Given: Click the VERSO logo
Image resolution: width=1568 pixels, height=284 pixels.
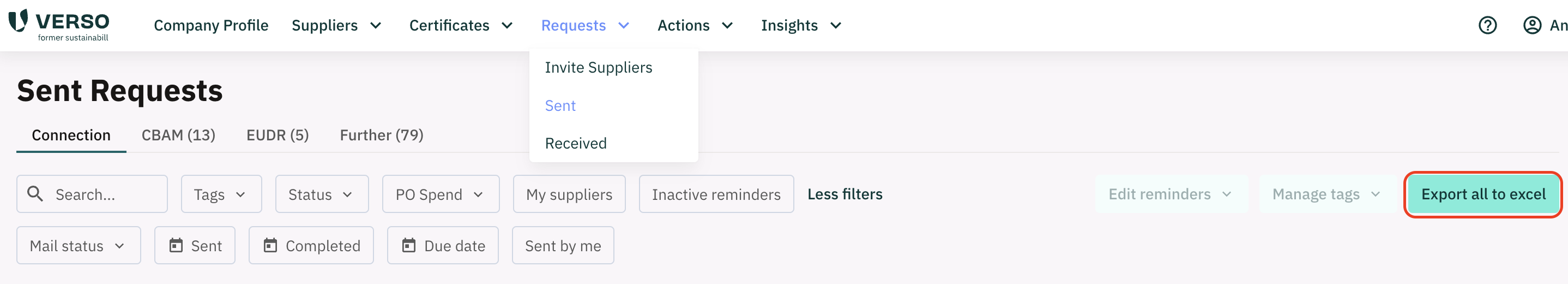Looking at the screenshot, I should (59, 25).
